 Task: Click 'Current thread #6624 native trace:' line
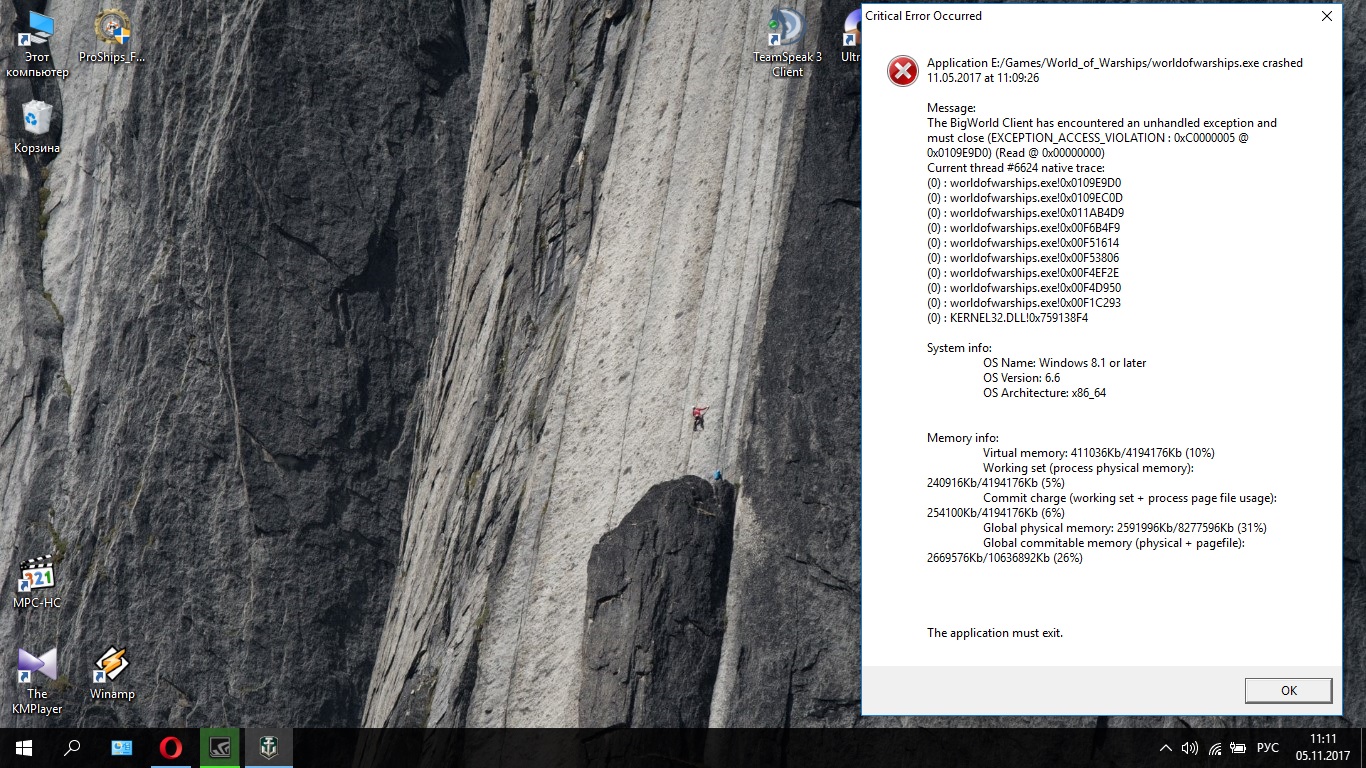1016,168
